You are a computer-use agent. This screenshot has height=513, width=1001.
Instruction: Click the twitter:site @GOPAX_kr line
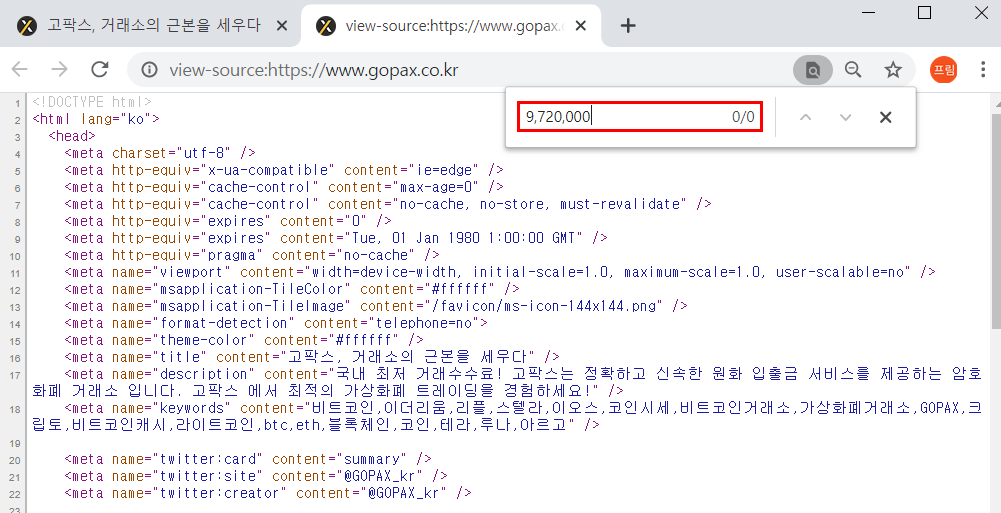pos(255,476)
